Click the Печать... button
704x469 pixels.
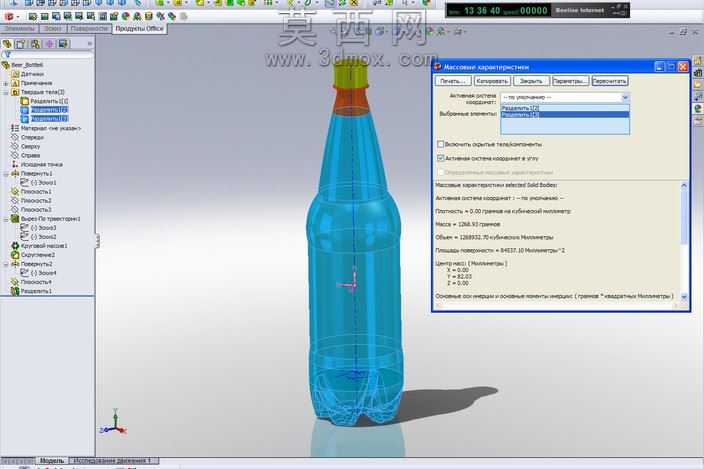point(453,81)
